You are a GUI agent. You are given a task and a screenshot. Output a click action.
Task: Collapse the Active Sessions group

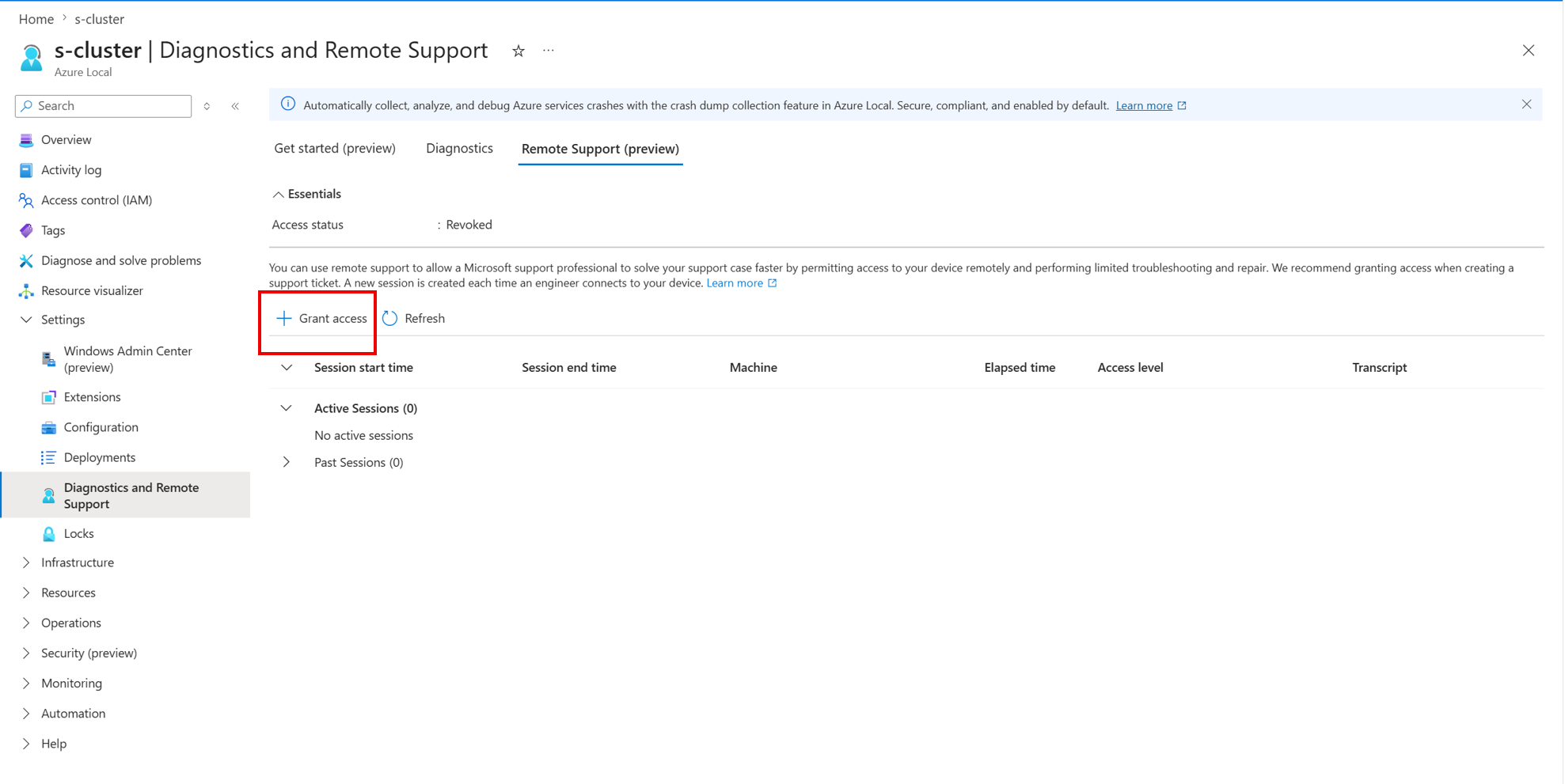287,408
